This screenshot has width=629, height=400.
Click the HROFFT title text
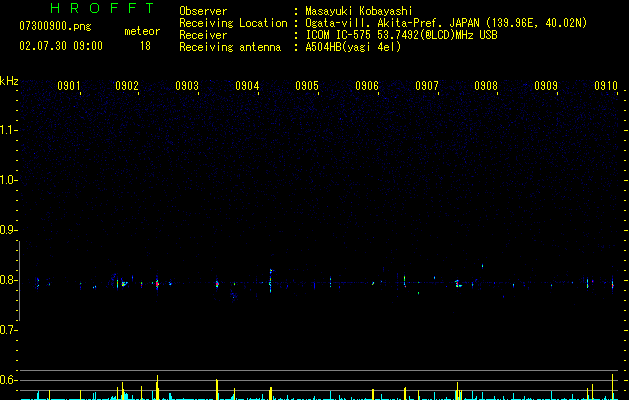coord(103,8)
